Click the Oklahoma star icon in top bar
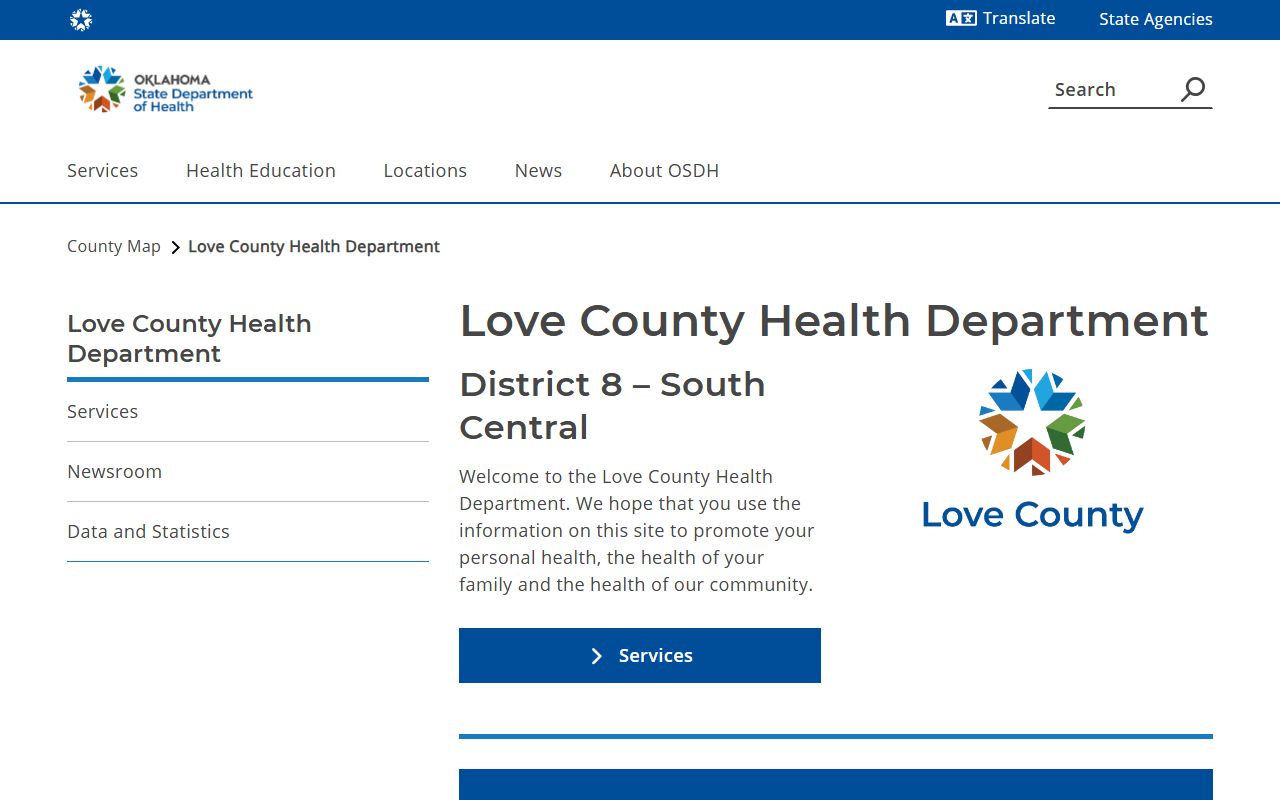 click(81, 20)
